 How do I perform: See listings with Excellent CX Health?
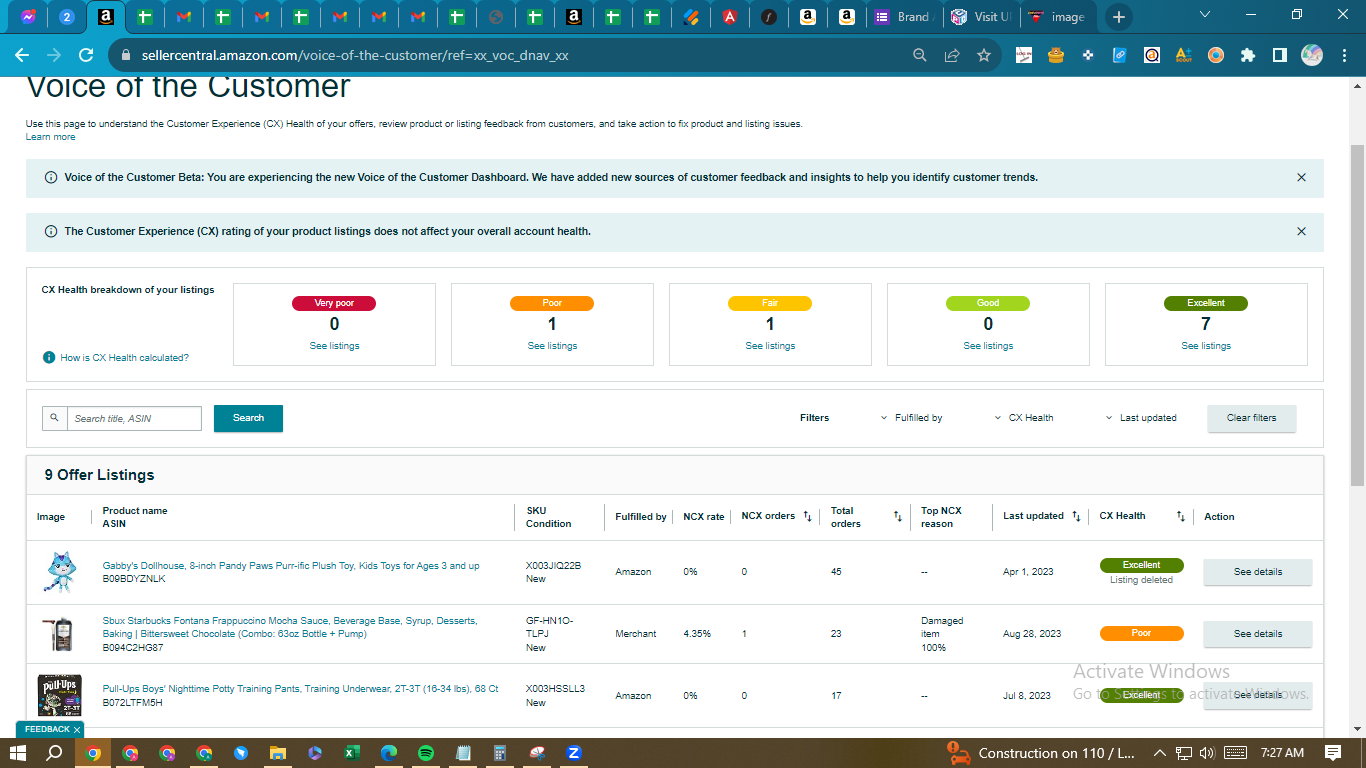point(1206,346)
